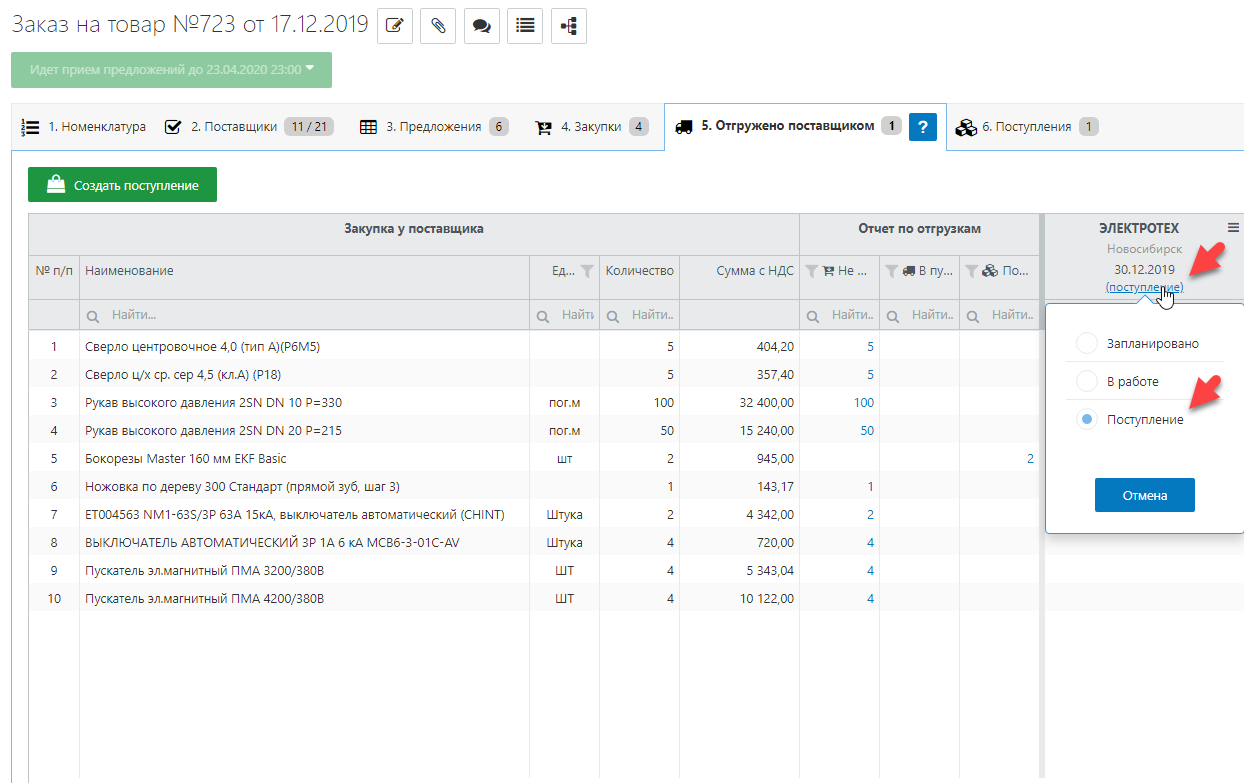Viewport: 1244px width, 783px height.
Task: Click filter icon in Ед. column header
Action: pyautogui.click(x=587, y=271)
